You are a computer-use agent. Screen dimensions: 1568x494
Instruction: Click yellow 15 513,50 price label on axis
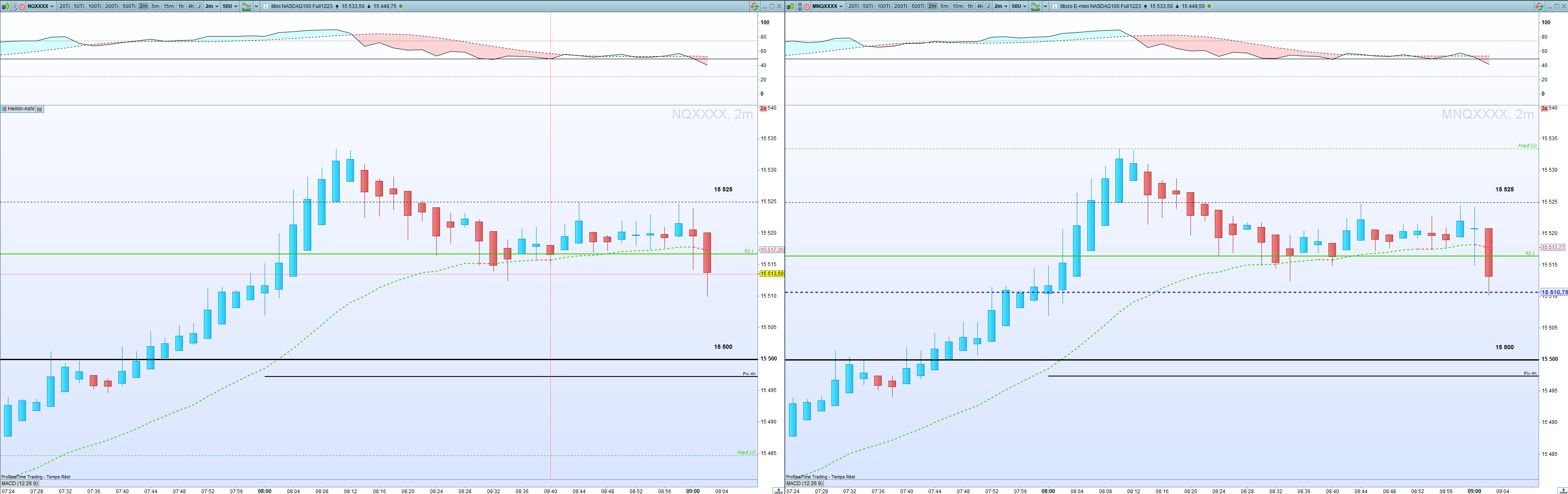[x=771, y=274]
